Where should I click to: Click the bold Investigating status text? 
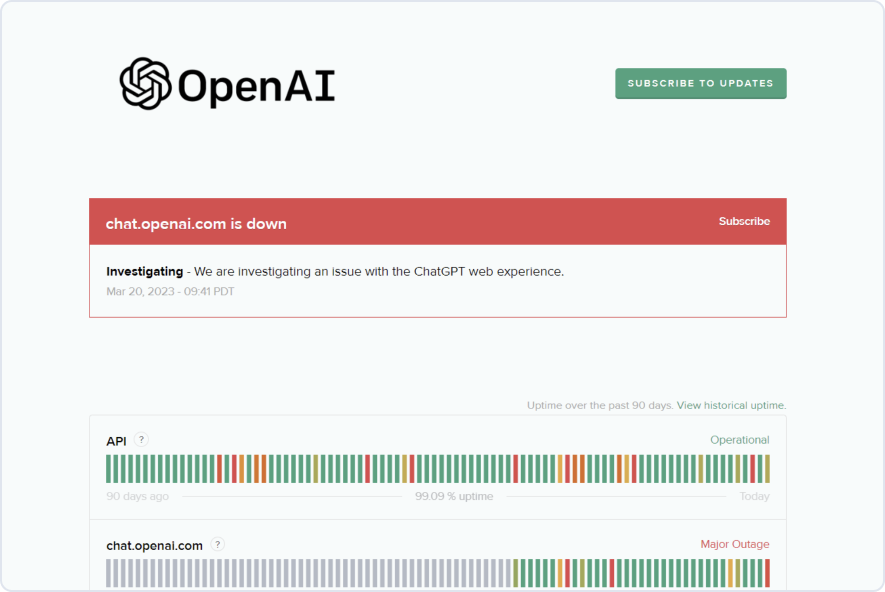pos(144,272)
